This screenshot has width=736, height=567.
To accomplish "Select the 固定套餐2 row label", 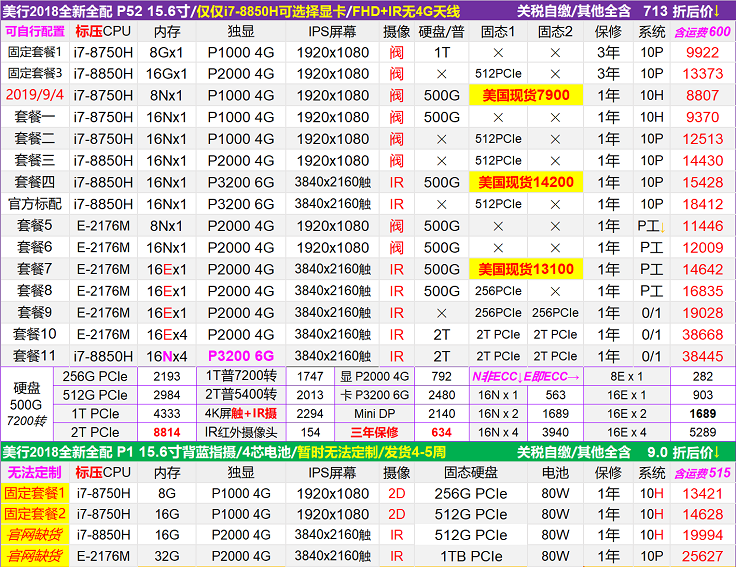I will pyautogui.click(x=35, y=514).
